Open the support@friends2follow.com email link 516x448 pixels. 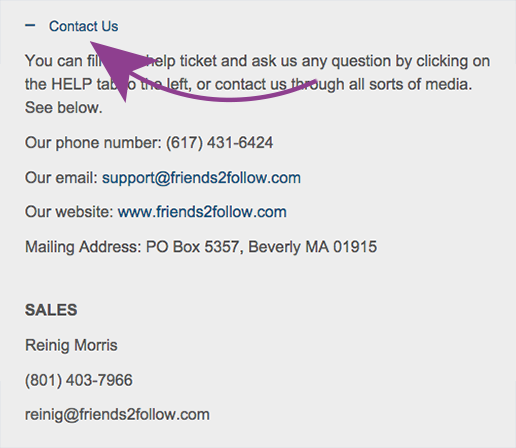[x=201, y=178]
